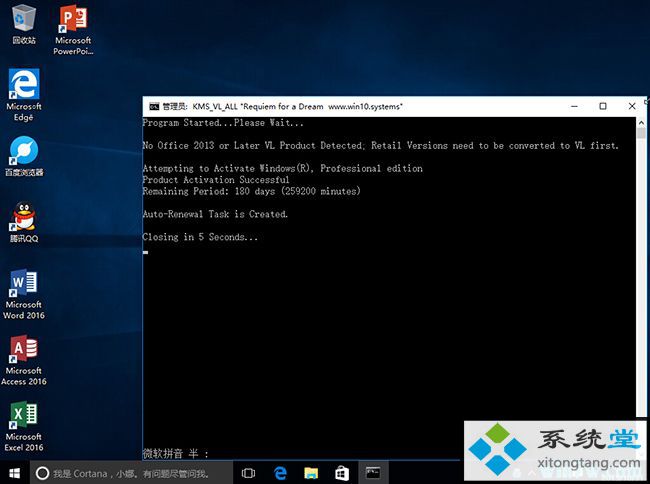
Task: Open Edge from the taskbar
Action: pyautogui.click(x=280, y=473)
